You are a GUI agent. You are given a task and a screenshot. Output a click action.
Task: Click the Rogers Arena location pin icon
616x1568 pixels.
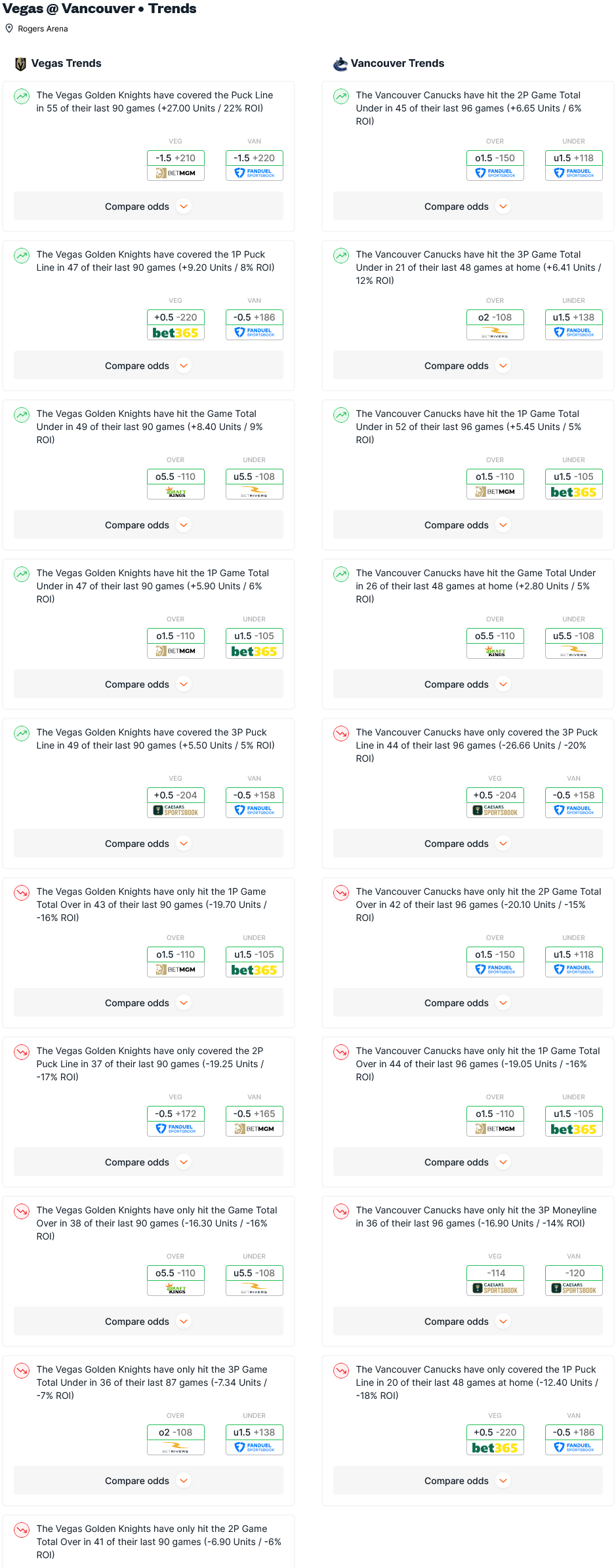(x=9, y=29)
